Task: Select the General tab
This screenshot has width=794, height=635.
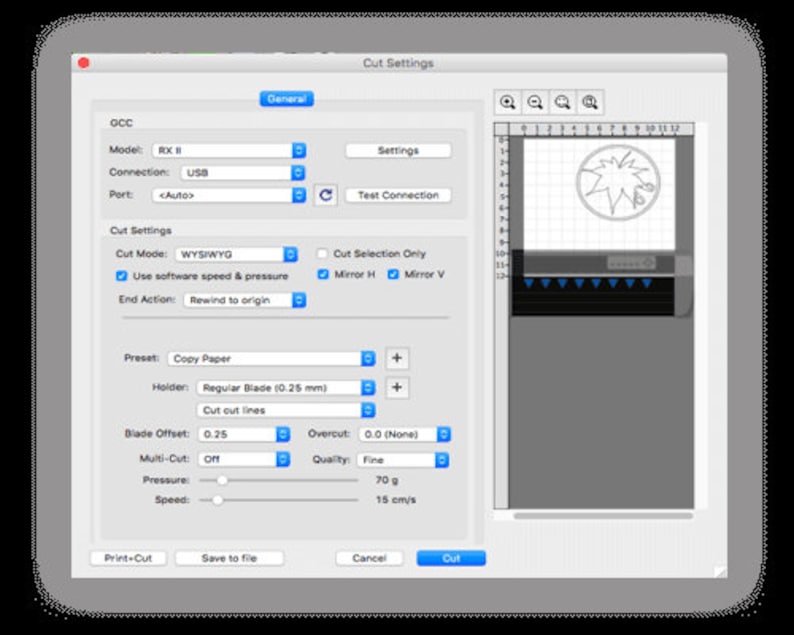Action: pyautogui.click(x=287, y=99)
